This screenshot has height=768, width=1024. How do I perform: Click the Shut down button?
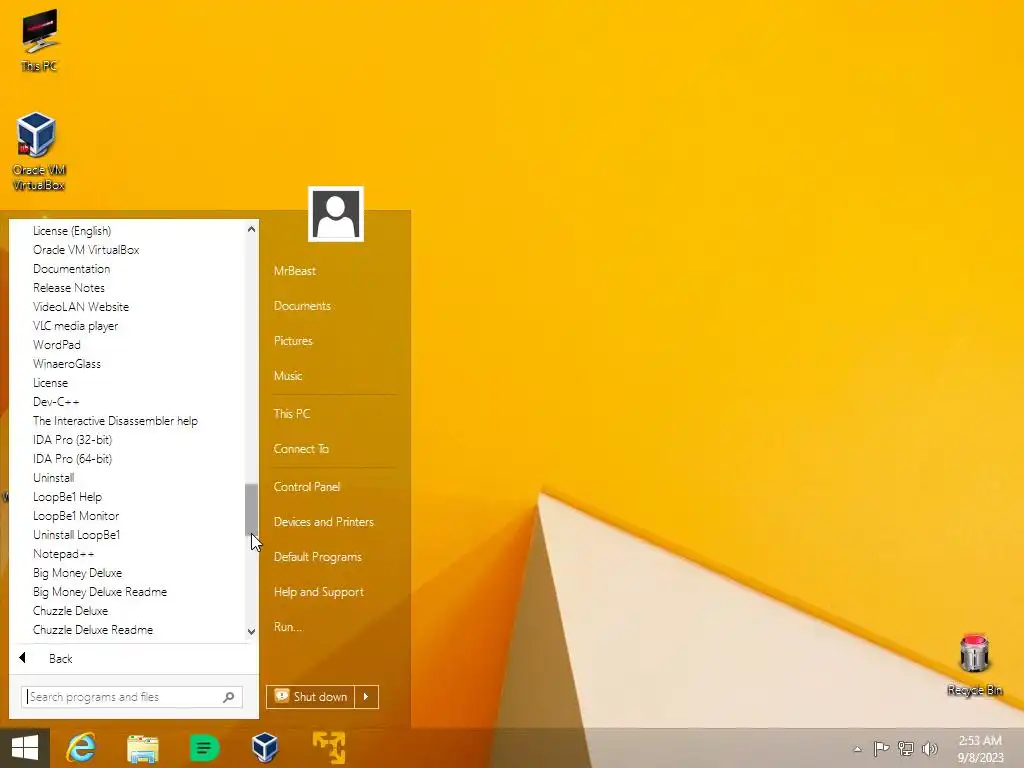(311, 697)
